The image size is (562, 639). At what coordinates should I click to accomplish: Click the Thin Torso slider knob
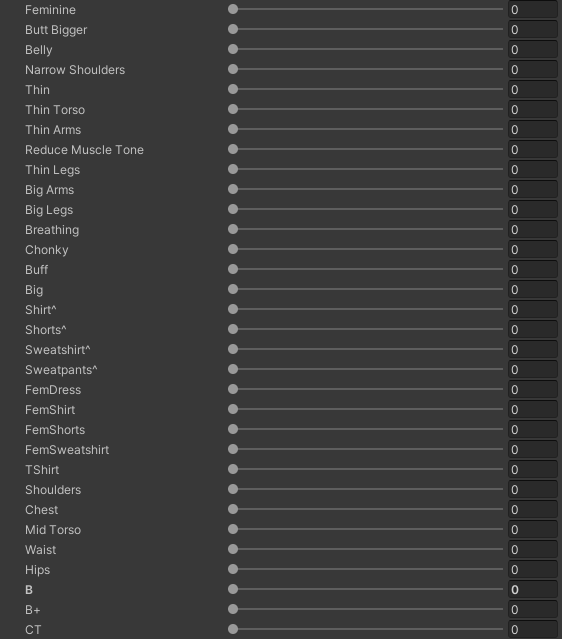click(x=233, y=109)
